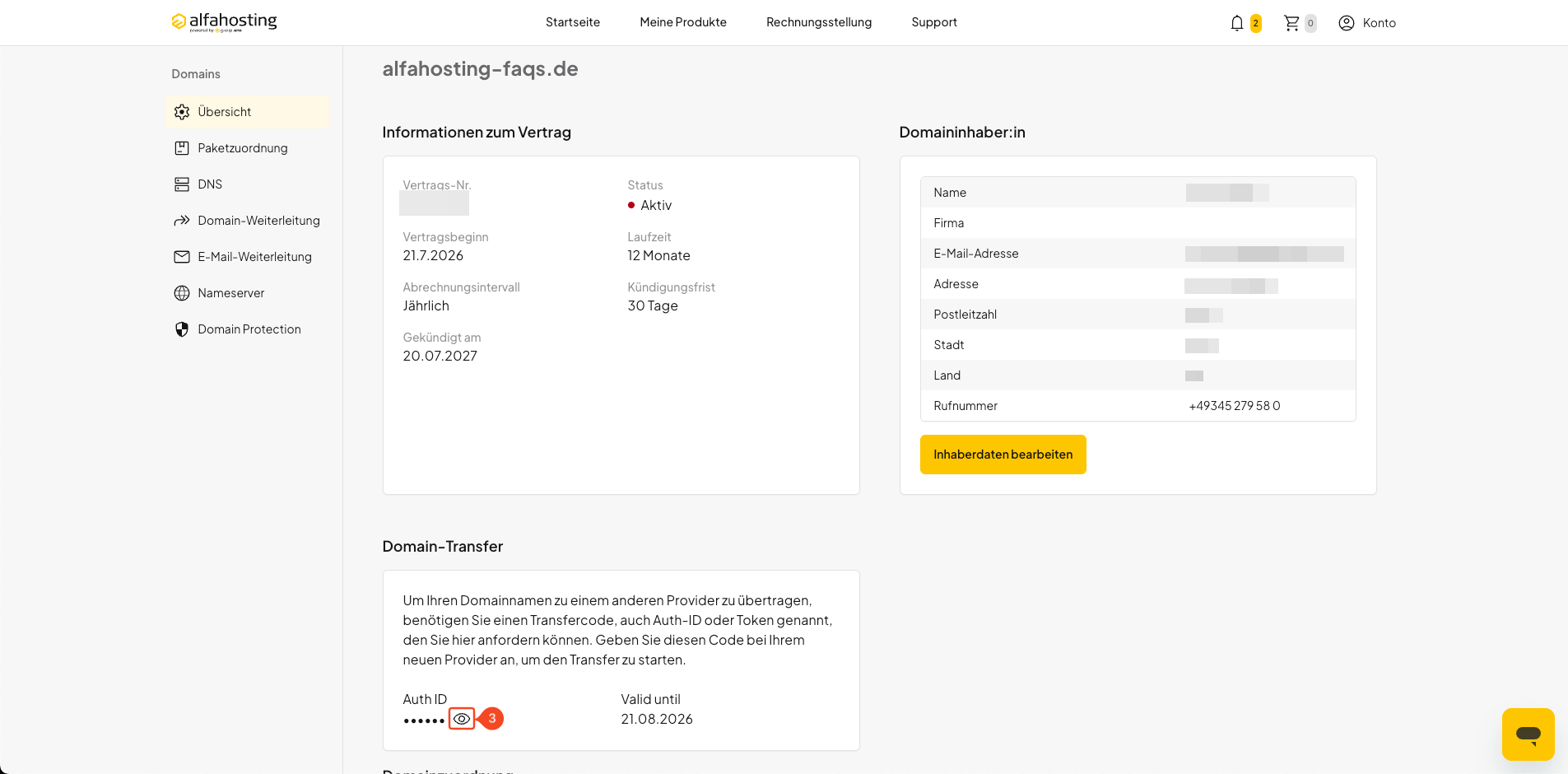
Task: Click the Rufnummer value +49345 279 58 0
Action: tap(1235, 406)
